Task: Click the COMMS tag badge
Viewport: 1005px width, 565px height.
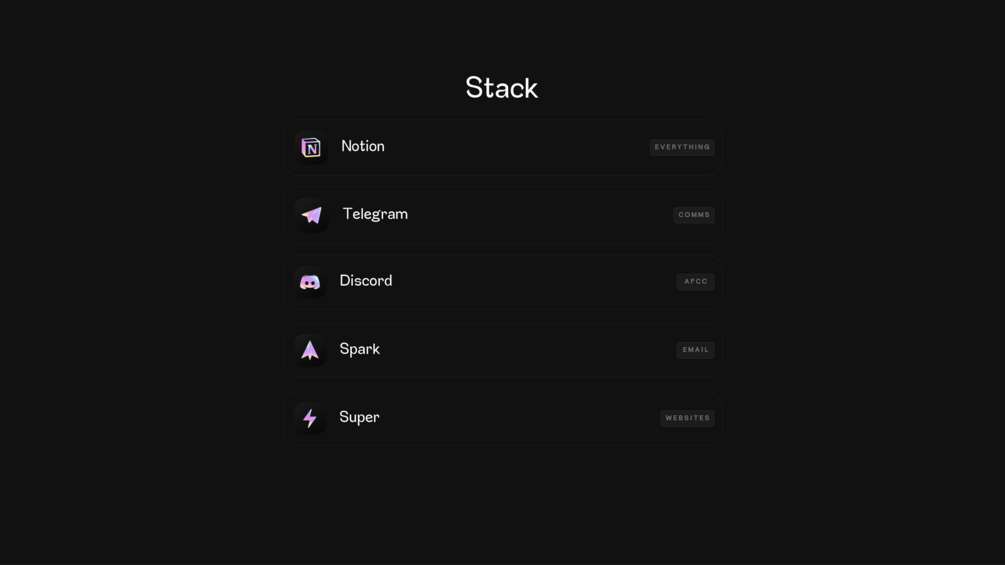Action: (x=694, y=215)
